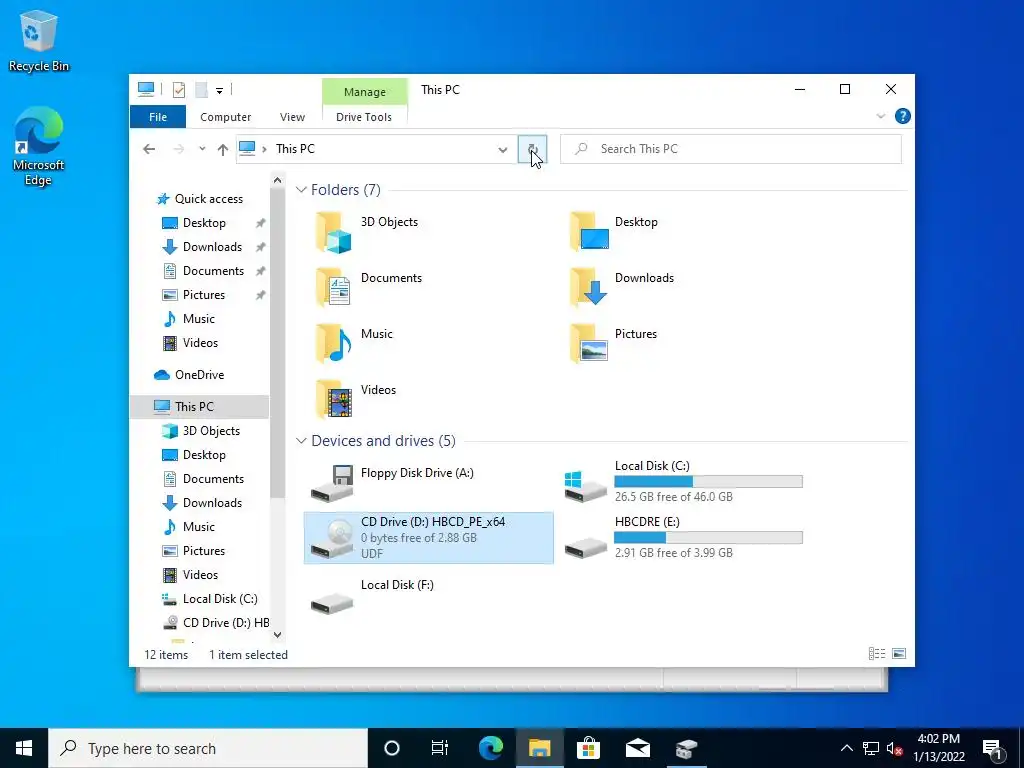Click the Refresh button in address bar

coord(532,149)
